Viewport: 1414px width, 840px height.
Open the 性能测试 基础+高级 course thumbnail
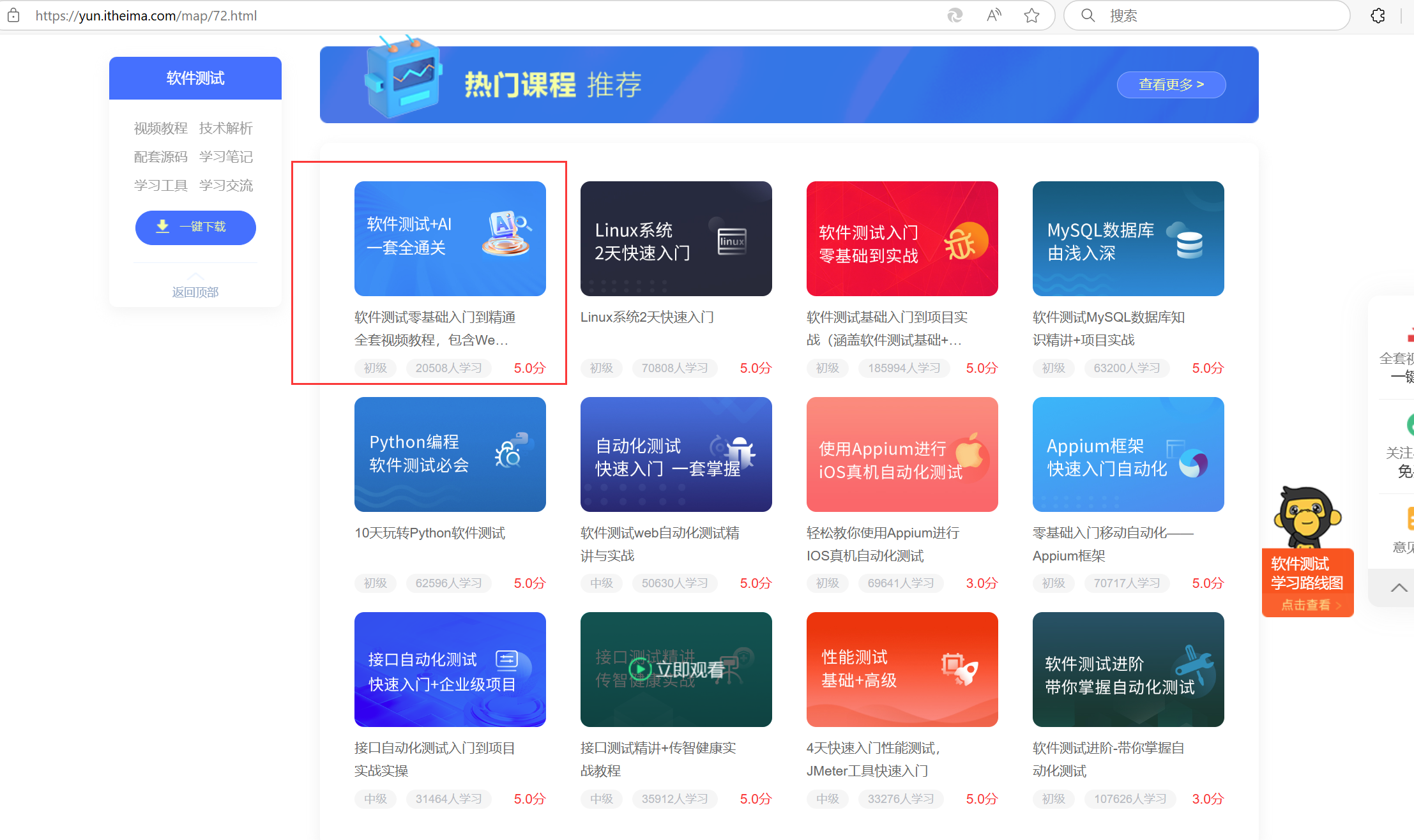tap(902, 669)
